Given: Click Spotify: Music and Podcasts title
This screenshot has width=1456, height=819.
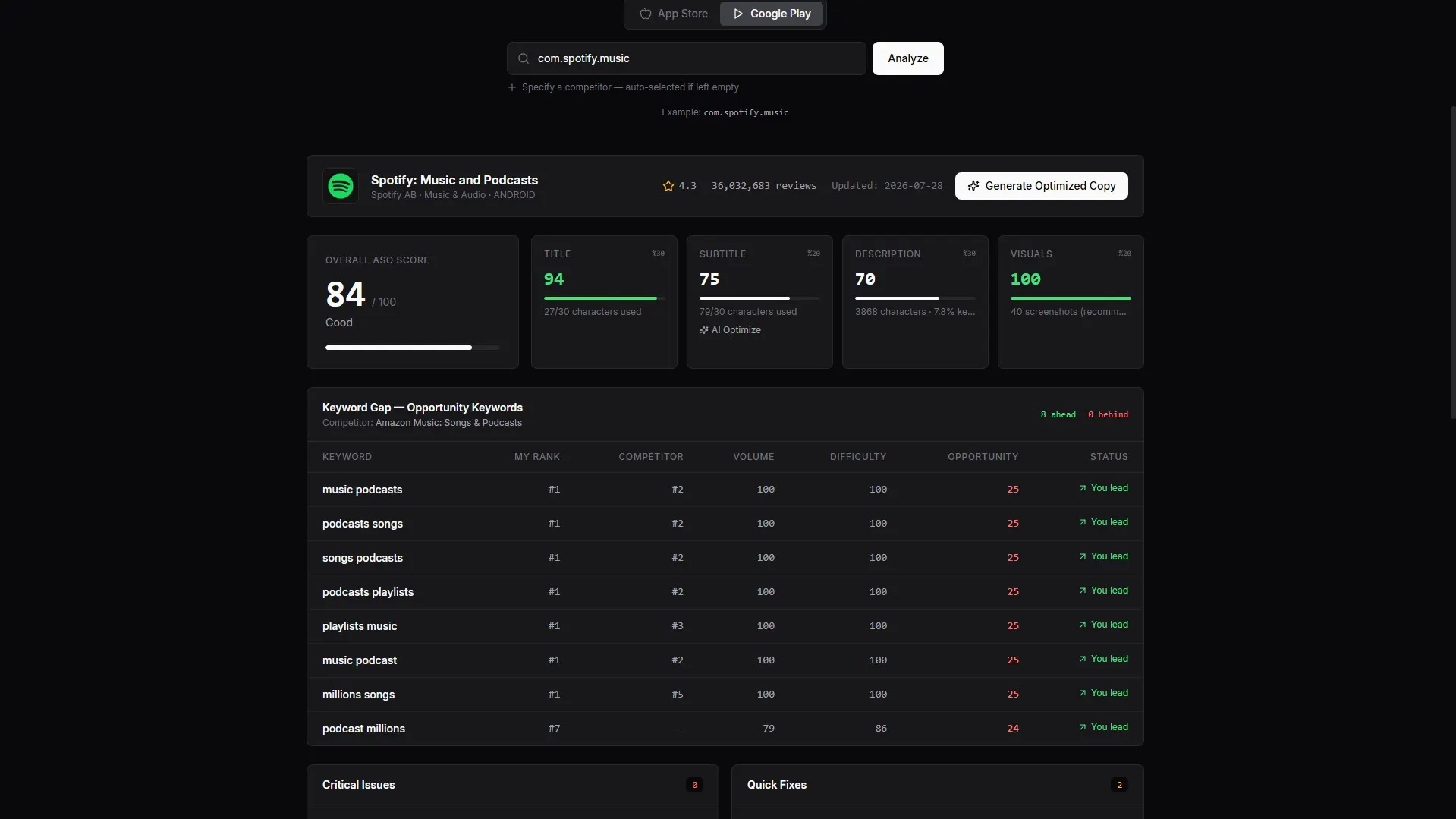Looking at the screenshot, I should pos(454,180).
